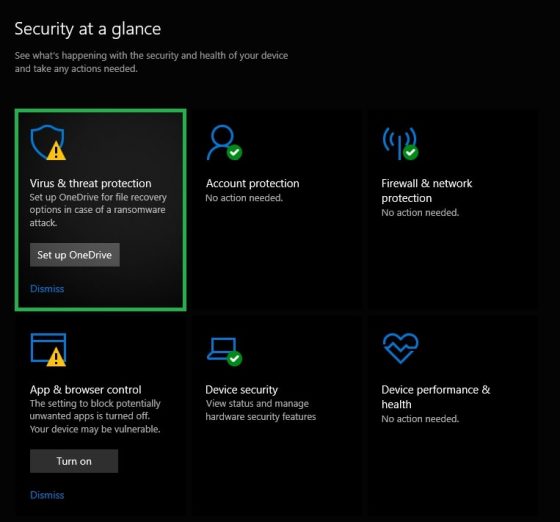The height and width of the screenshot is (522, 560).
Task: Click the Virus & threat protection shield icon
Action: (x=48, y=142)
